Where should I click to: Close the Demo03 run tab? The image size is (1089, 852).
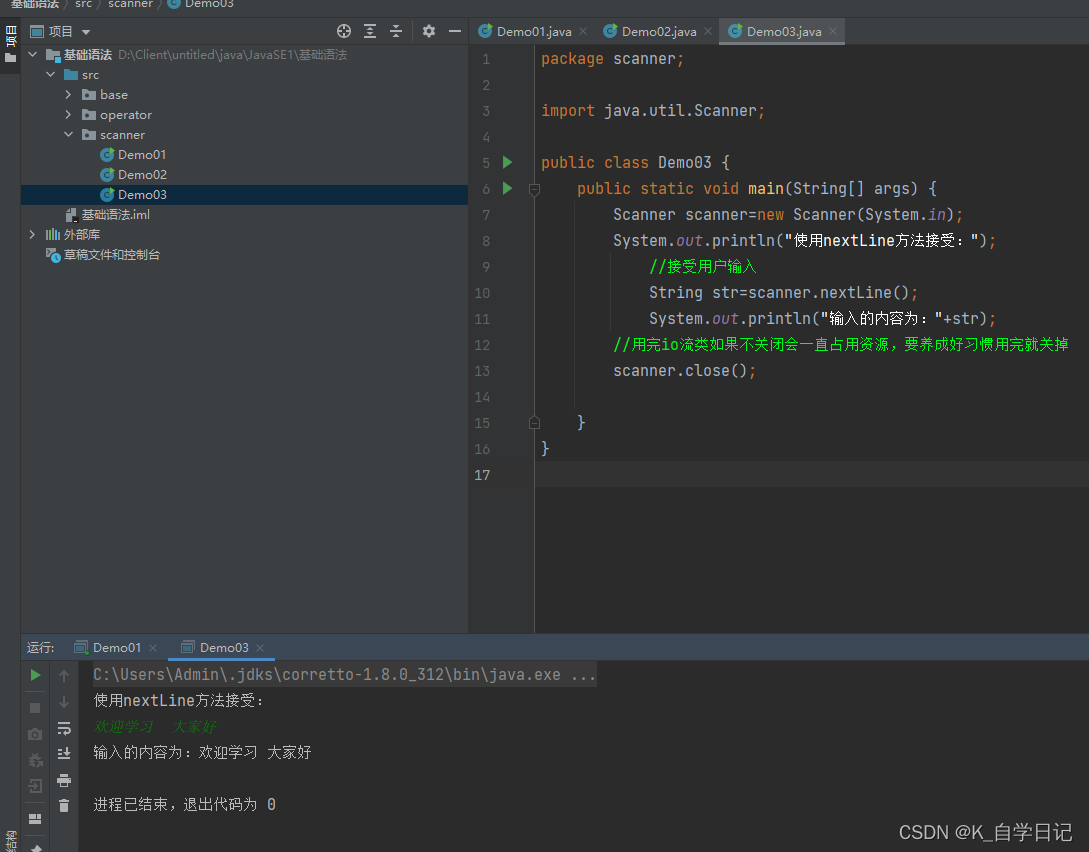pyautogui.click(x=260, y=648)
